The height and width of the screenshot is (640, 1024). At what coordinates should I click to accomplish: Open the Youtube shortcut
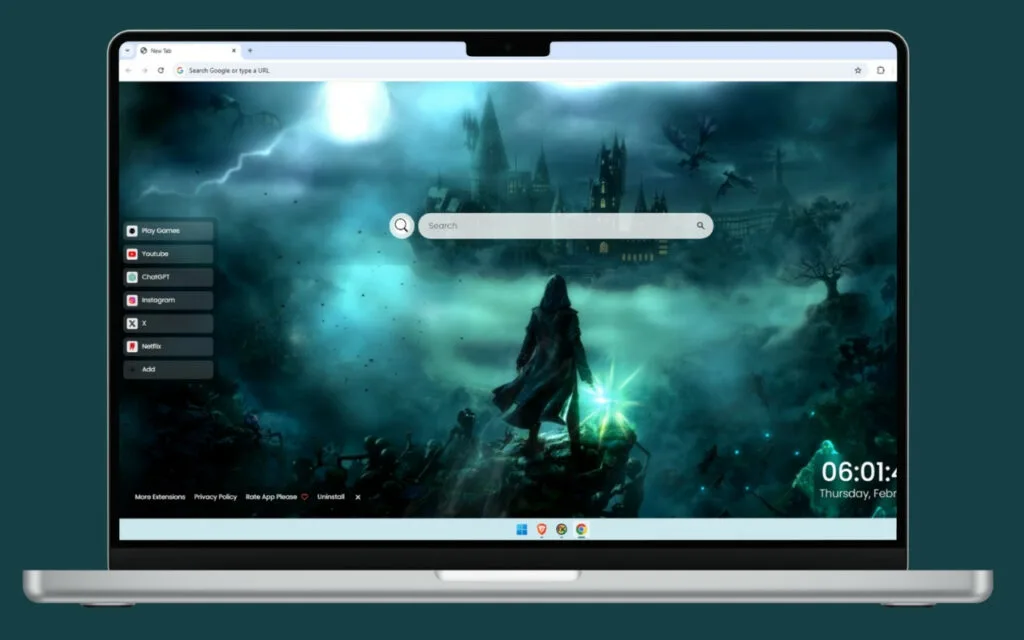point(168,253)
